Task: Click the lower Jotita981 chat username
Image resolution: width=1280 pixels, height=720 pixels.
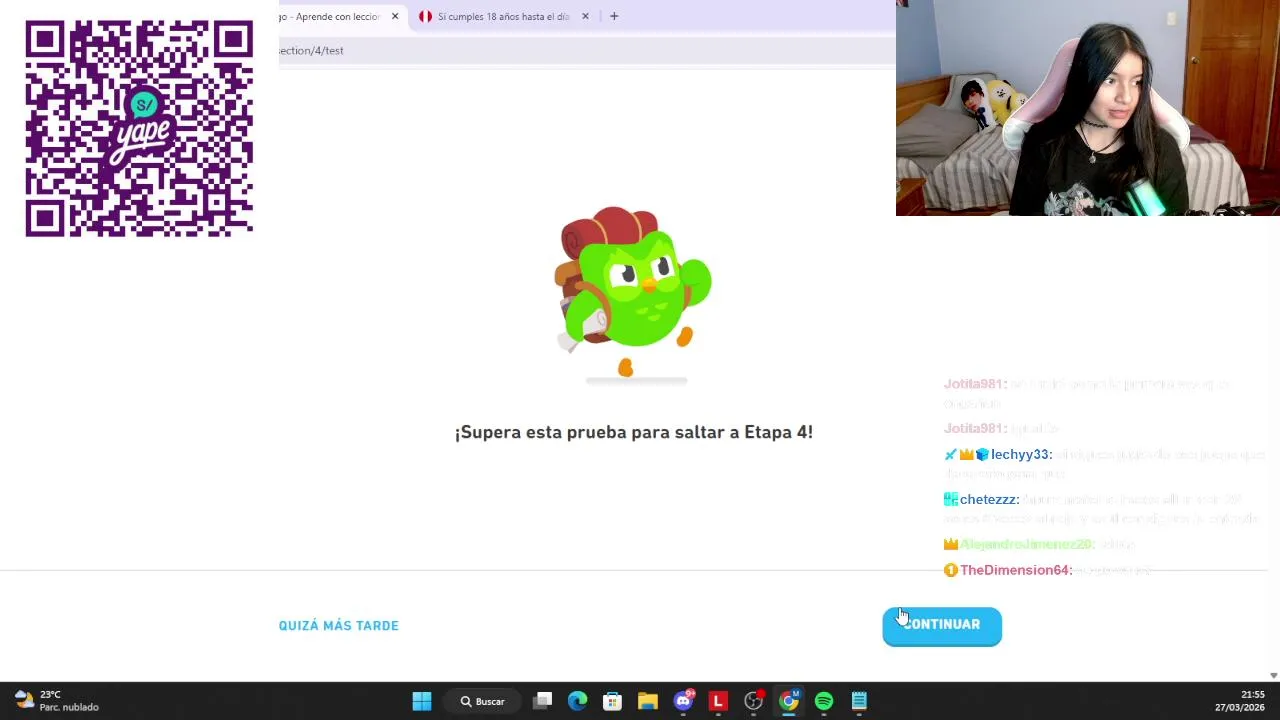Action: (x=975, y=428)
